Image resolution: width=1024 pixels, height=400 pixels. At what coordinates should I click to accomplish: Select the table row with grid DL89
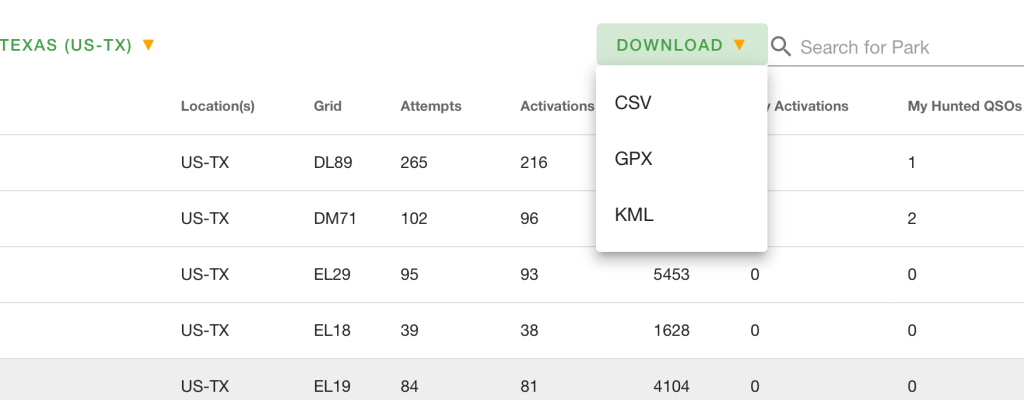332,162
